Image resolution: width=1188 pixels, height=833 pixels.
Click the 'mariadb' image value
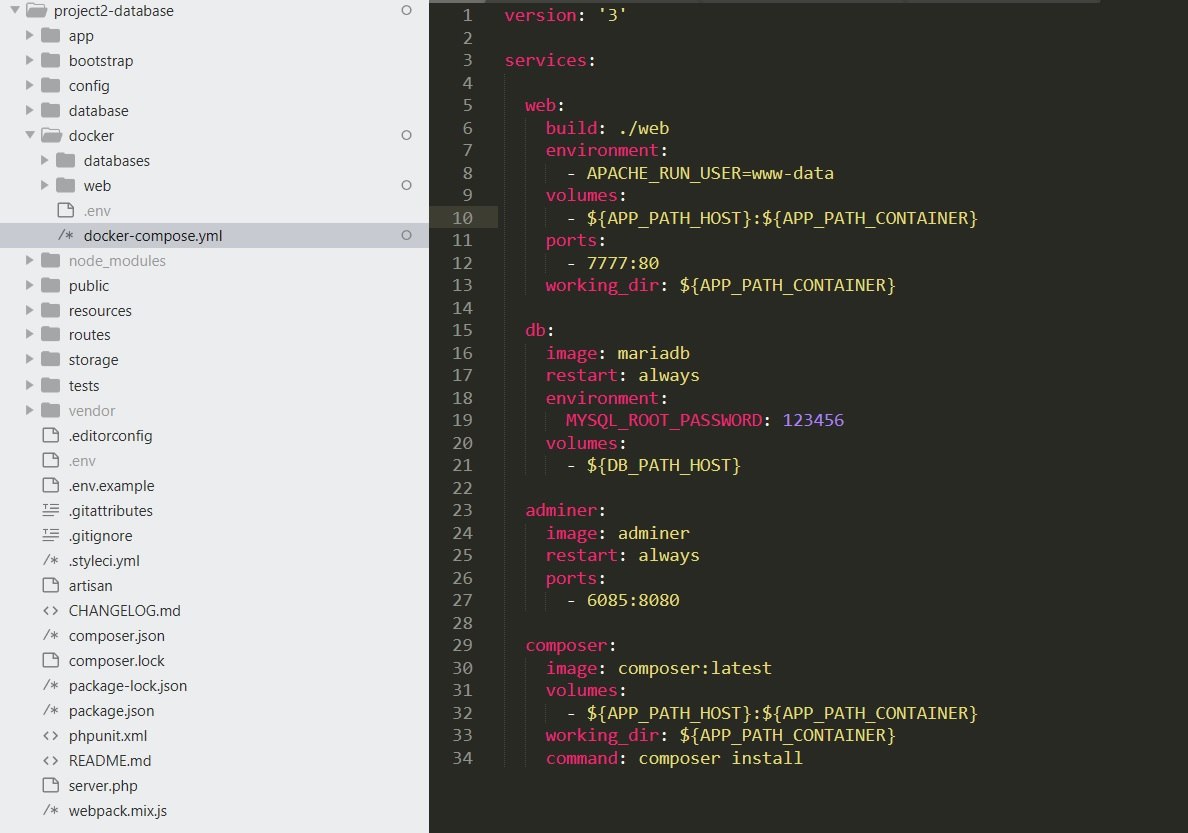[x=653, y=353]
